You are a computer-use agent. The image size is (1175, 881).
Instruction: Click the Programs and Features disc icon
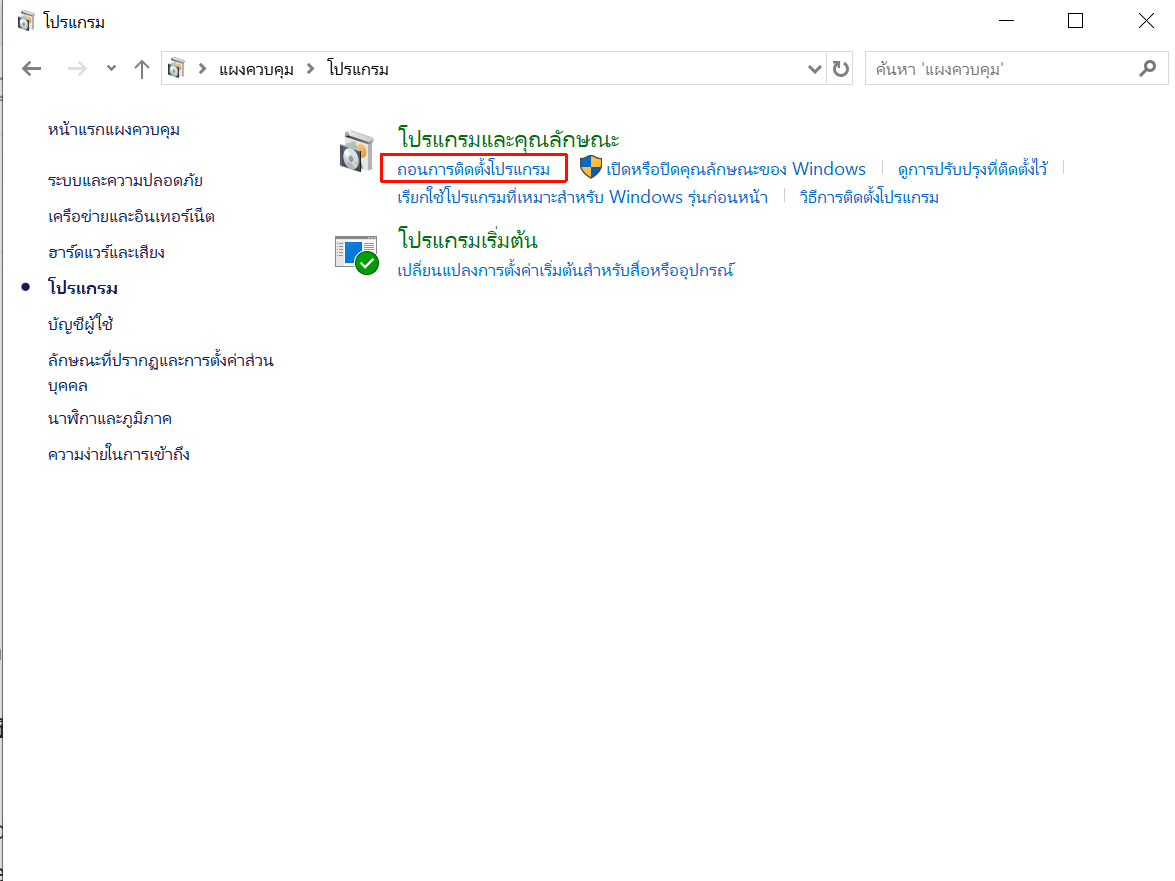(x=356, y=151)
